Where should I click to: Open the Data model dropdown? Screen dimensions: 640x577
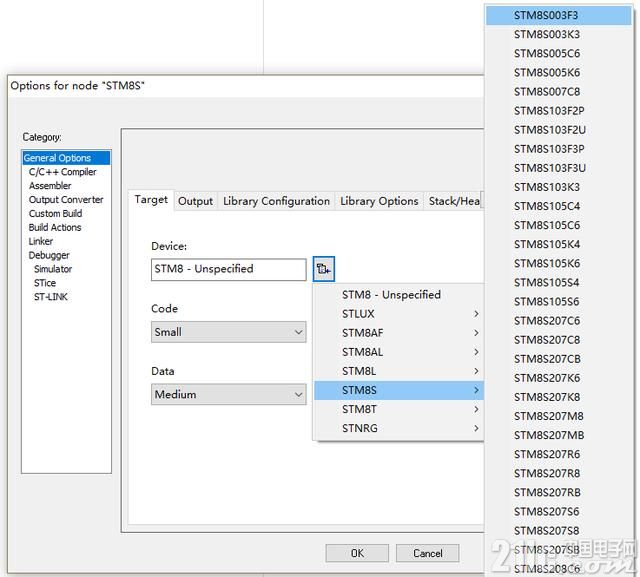point(229,394)
